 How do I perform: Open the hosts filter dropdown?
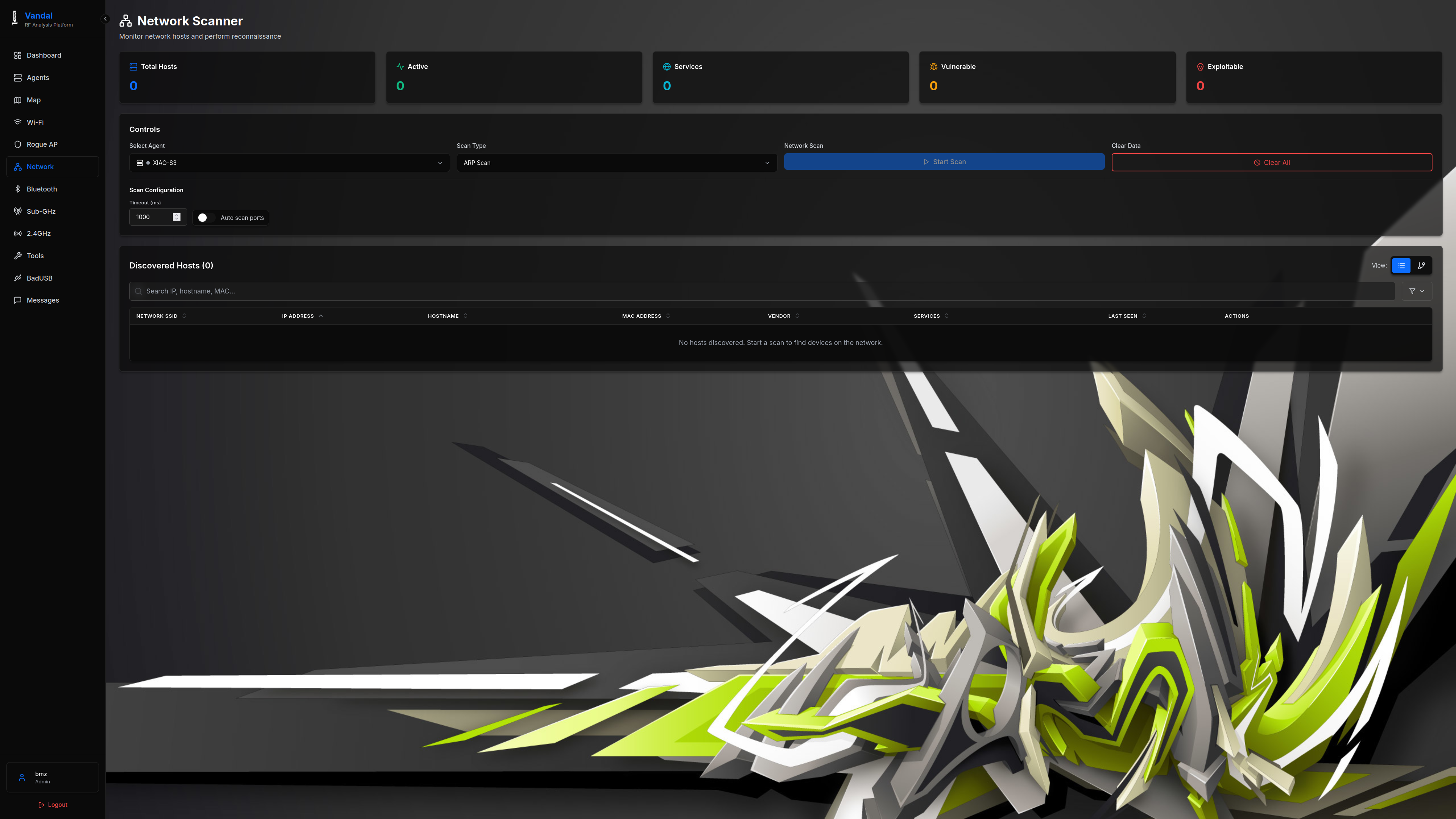click(1417, 291)
